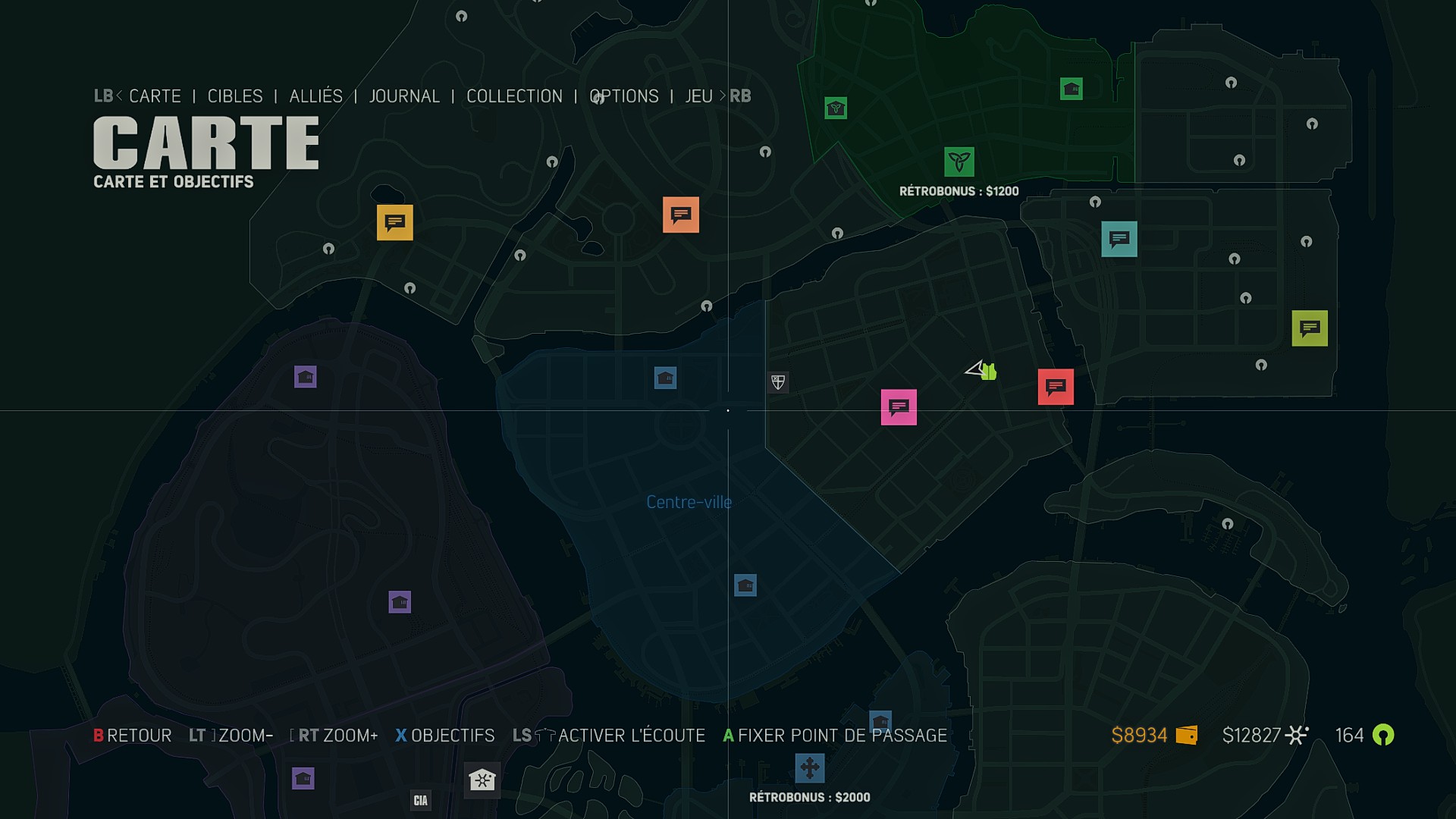Click the Rétrobonus $1200 race icon
The image size is (1456, 819).
tap(959, 162)
